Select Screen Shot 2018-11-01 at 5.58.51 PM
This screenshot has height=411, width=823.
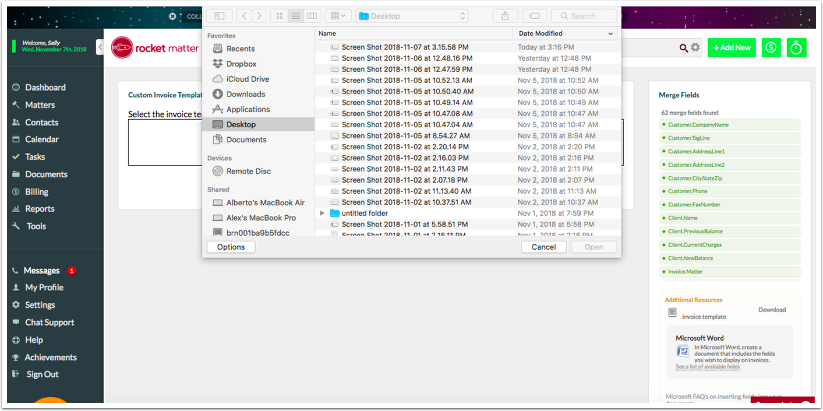(467, 225)
